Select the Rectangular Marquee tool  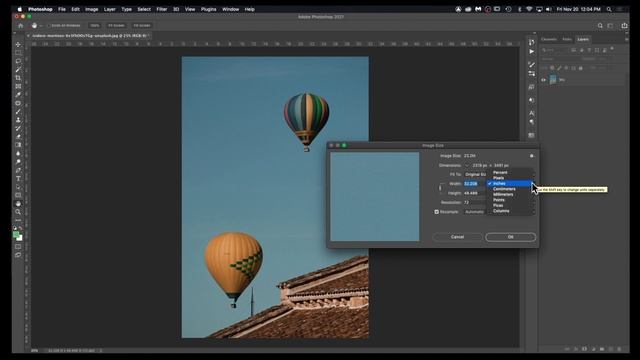(18, 53)
